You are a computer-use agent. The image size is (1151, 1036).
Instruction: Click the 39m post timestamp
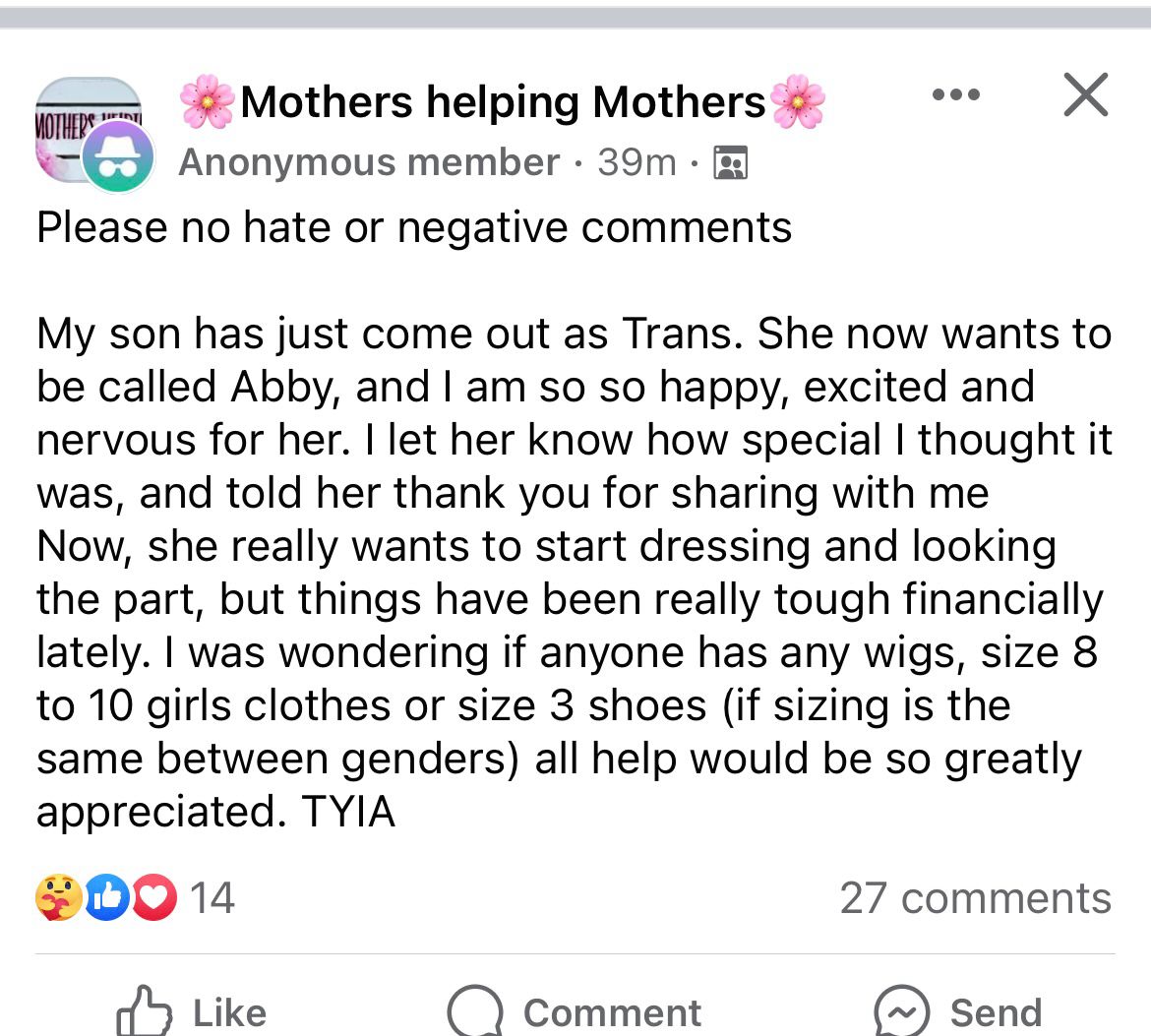[x=636, y=162]
